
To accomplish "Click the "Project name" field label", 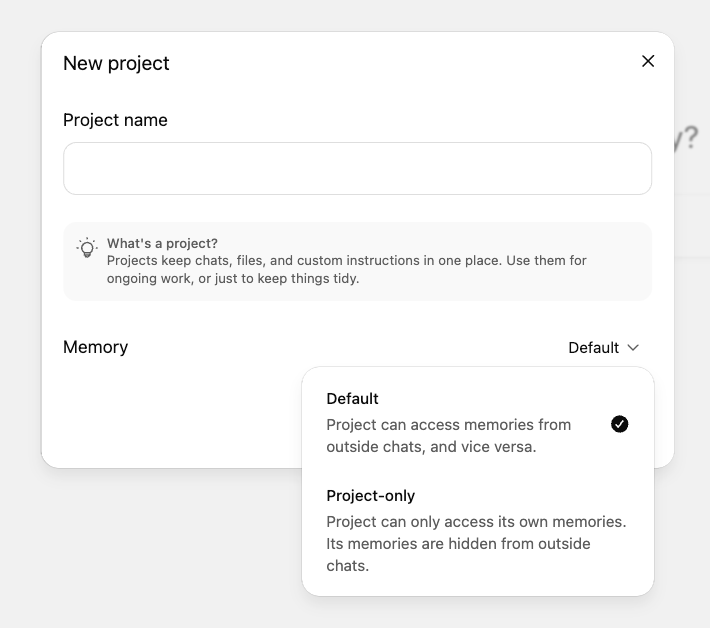I will click(x=115, y=120).
